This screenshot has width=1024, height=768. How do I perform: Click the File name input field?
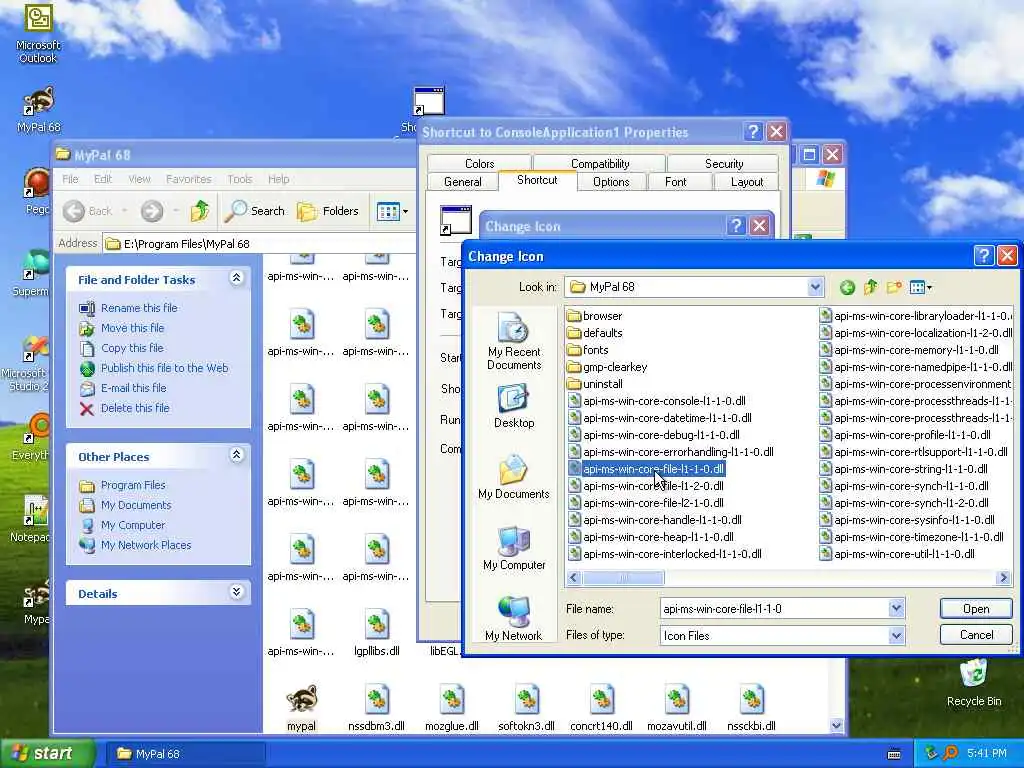(775, 609)
